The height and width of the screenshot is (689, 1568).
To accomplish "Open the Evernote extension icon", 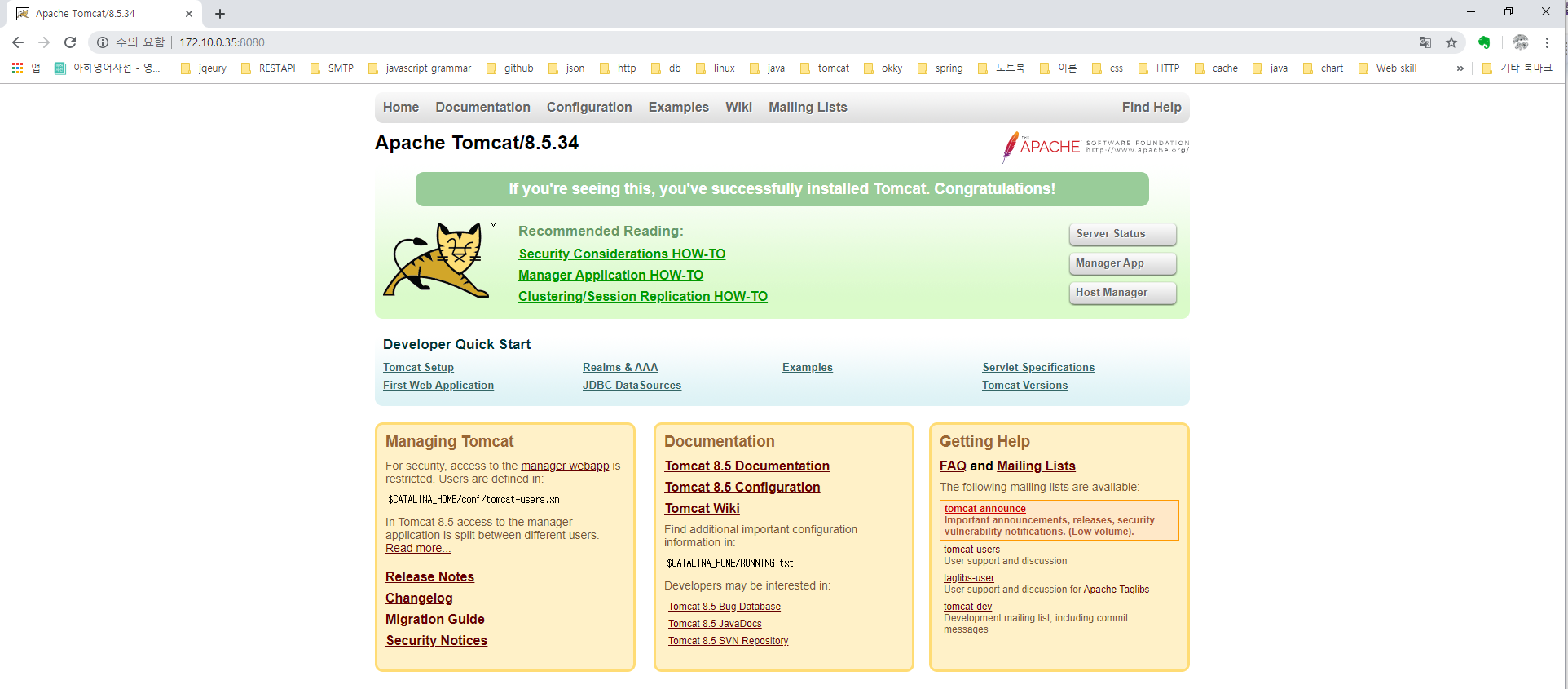I will tap(1484, 42).
